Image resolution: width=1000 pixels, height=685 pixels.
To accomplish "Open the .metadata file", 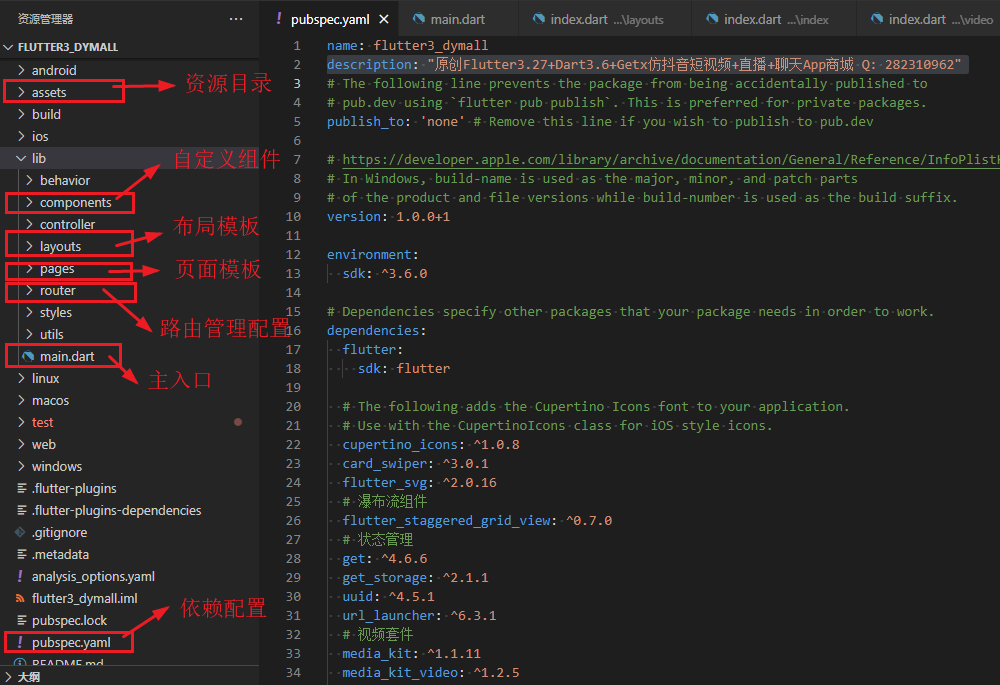I will click(x=61, y=554).
